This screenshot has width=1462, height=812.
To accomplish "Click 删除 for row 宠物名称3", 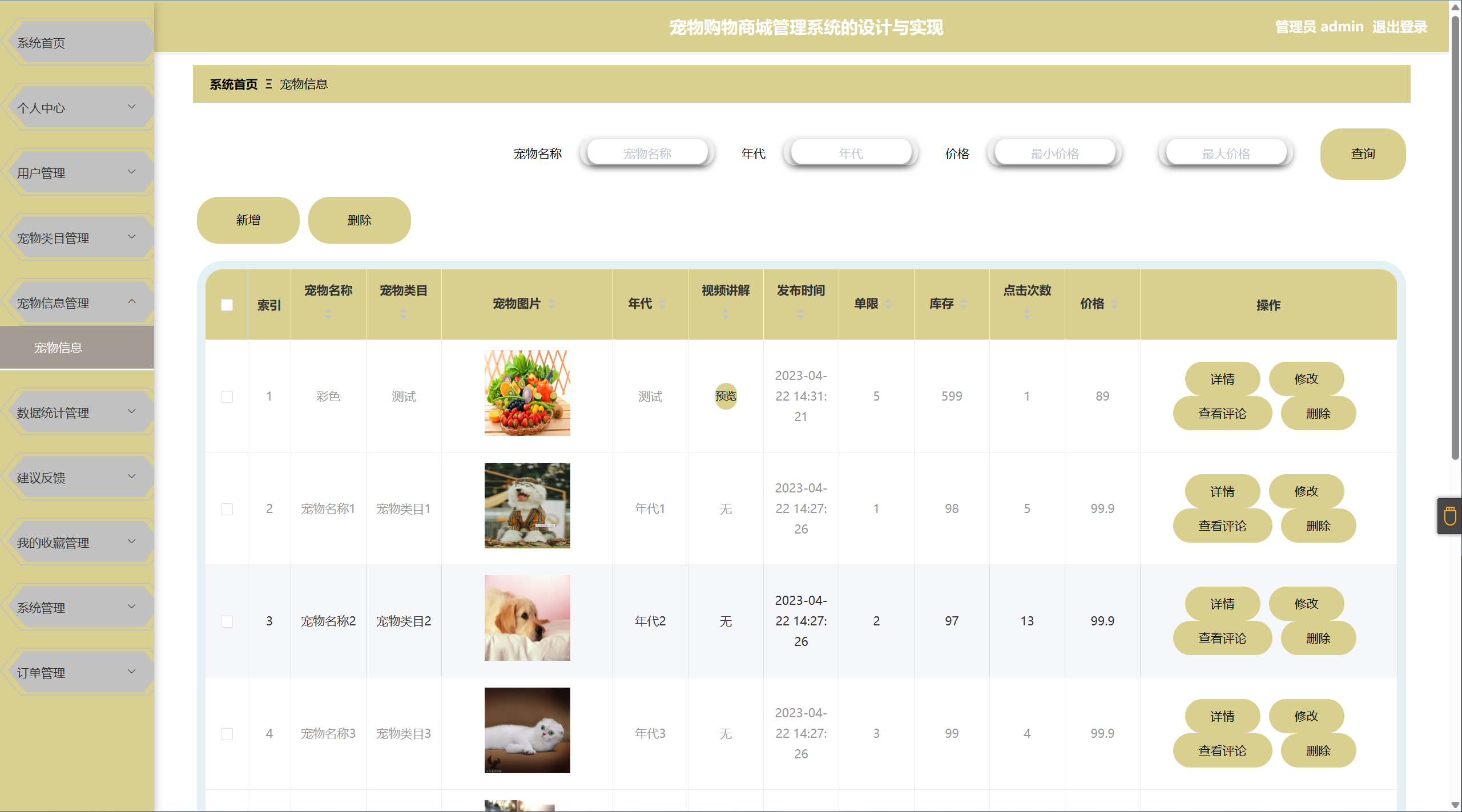I will (x=1318, y=750).
